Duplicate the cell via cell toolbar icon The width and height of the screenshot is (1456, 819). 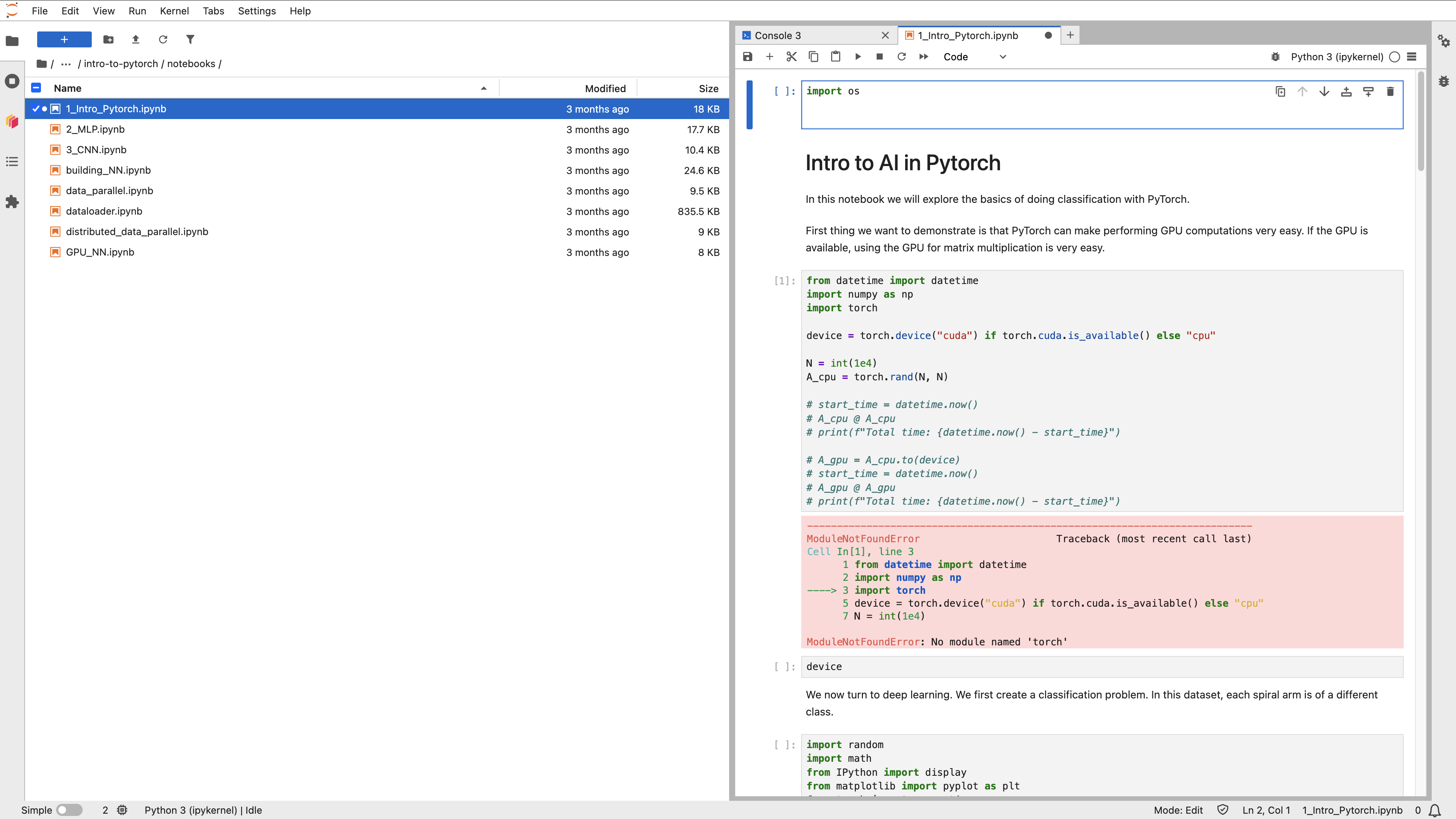coord(1280,91)
